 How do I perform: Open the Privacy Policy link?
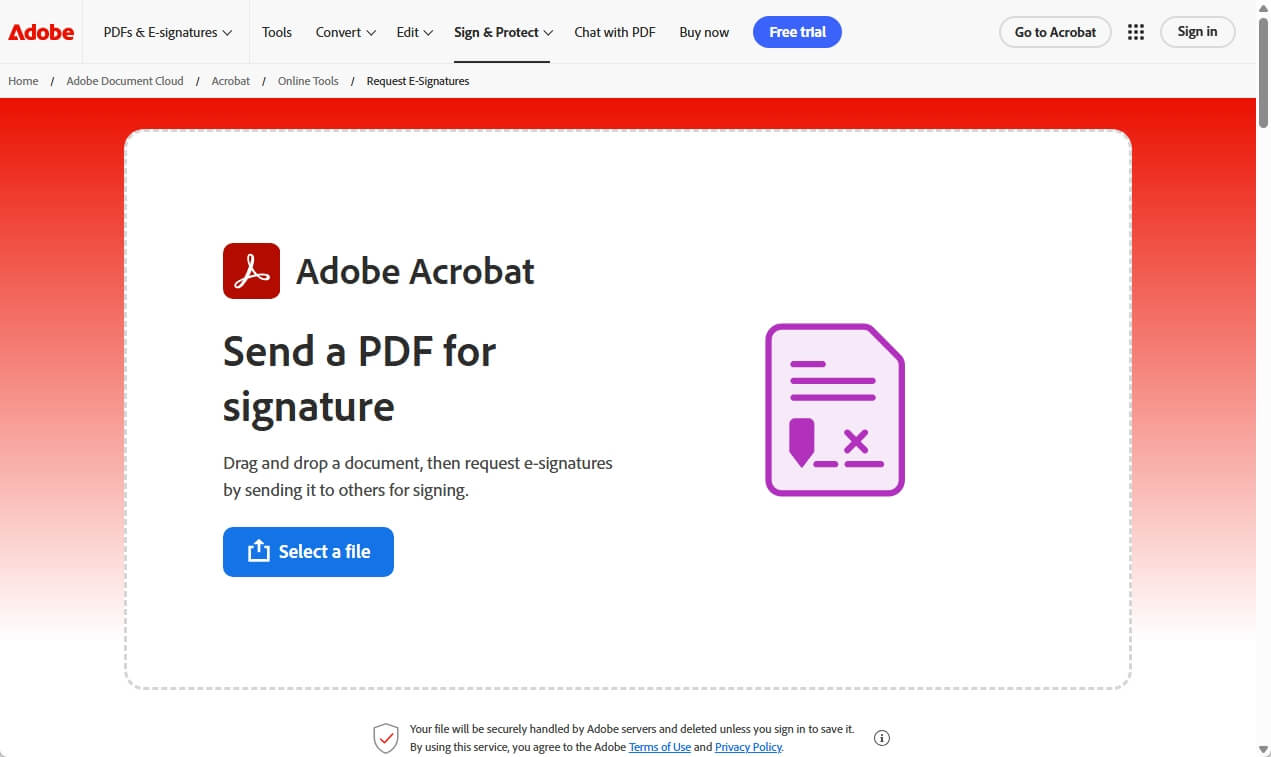point(749,747)
